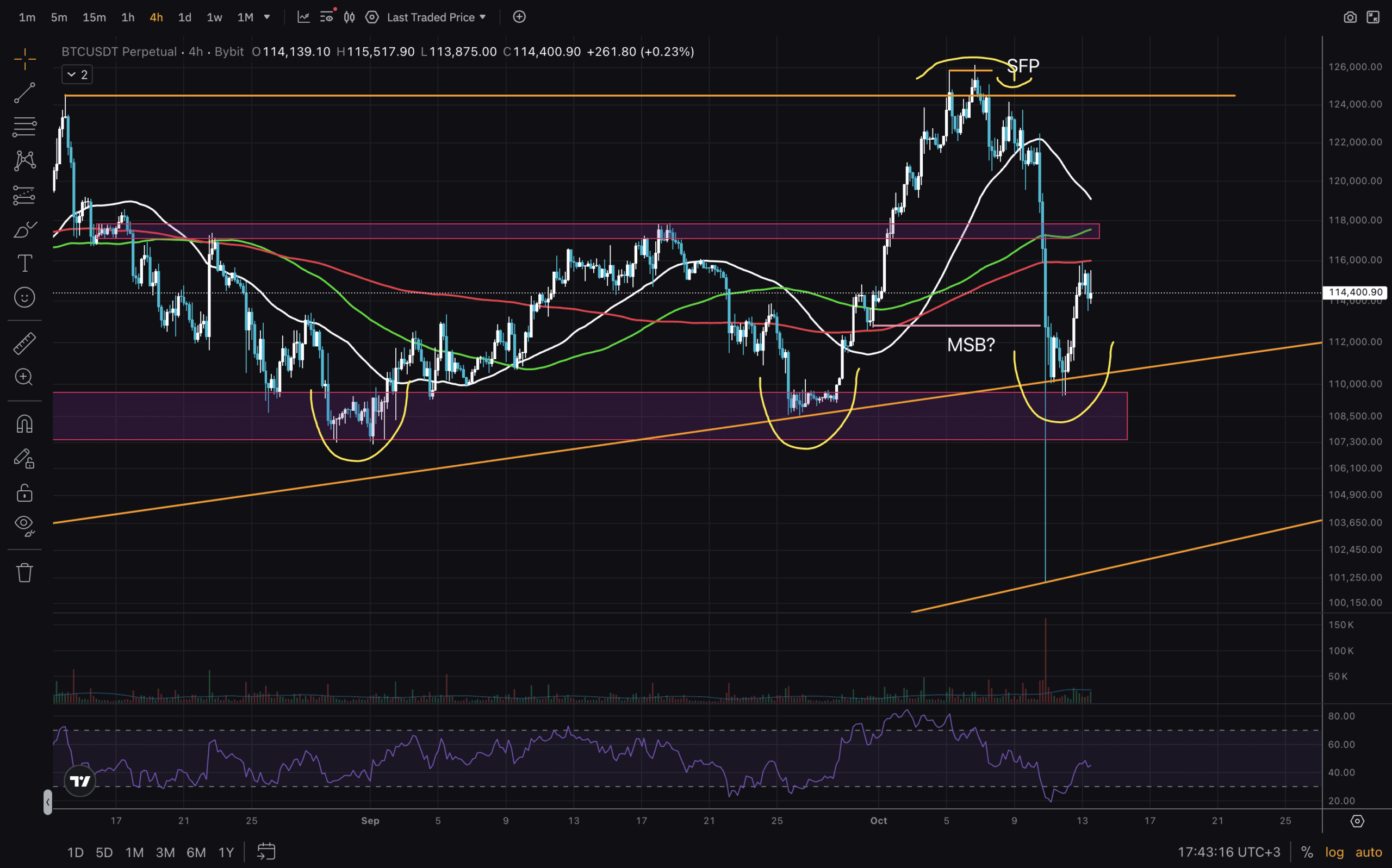Switch to the 15m timeframe

94,17
